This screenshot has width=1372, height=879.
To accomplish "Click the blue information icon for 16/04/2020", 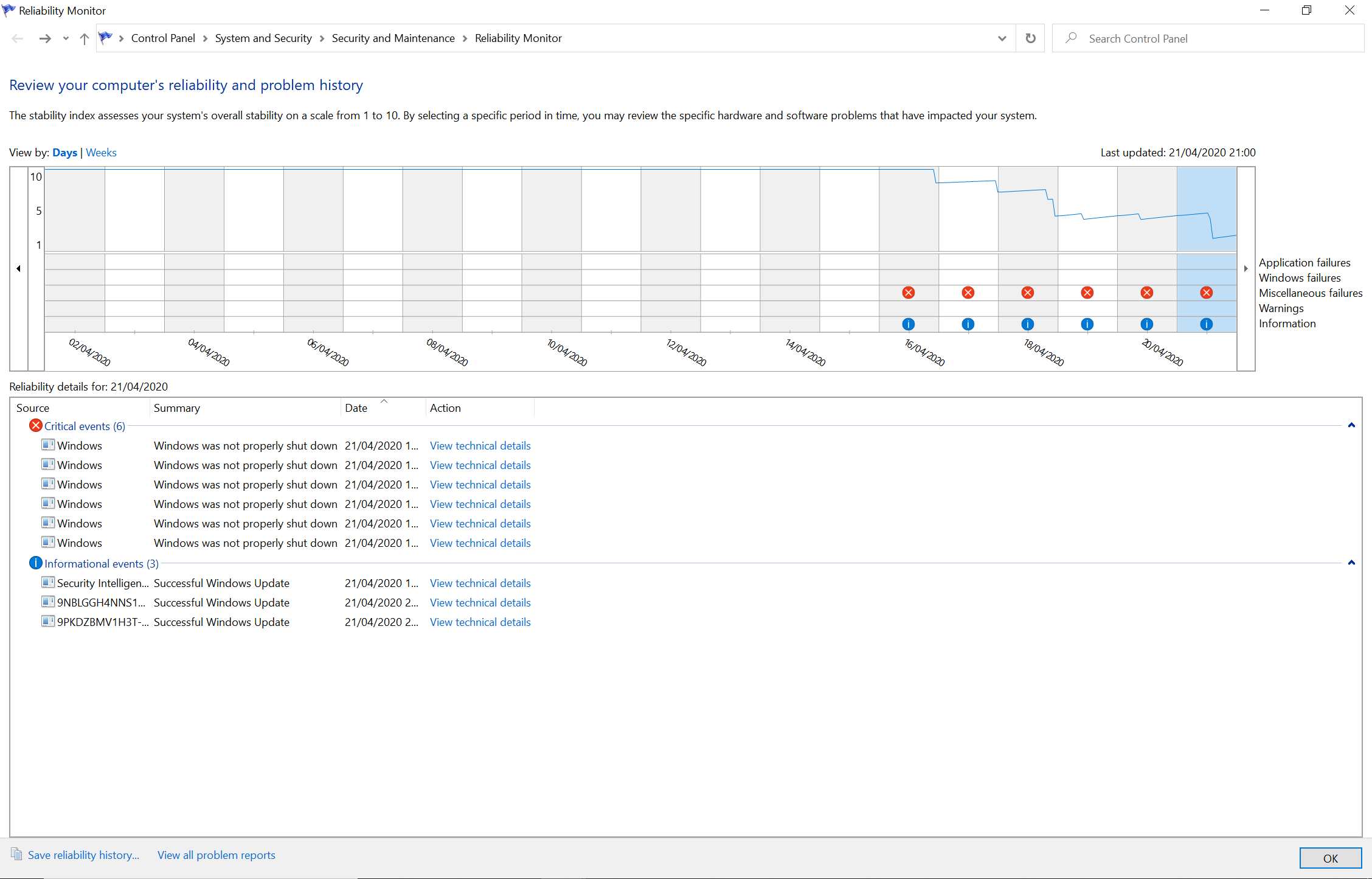I will click(909, 324).
